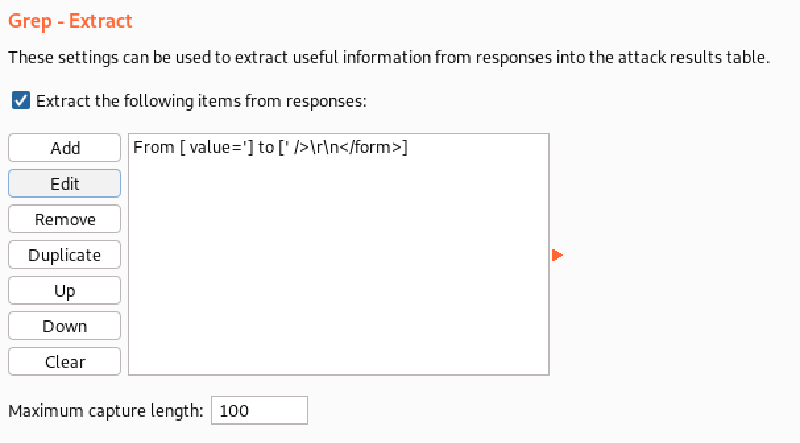Click the word "Extract" in the orange title
Screen dimensions: 800x443
coord(104,21)
